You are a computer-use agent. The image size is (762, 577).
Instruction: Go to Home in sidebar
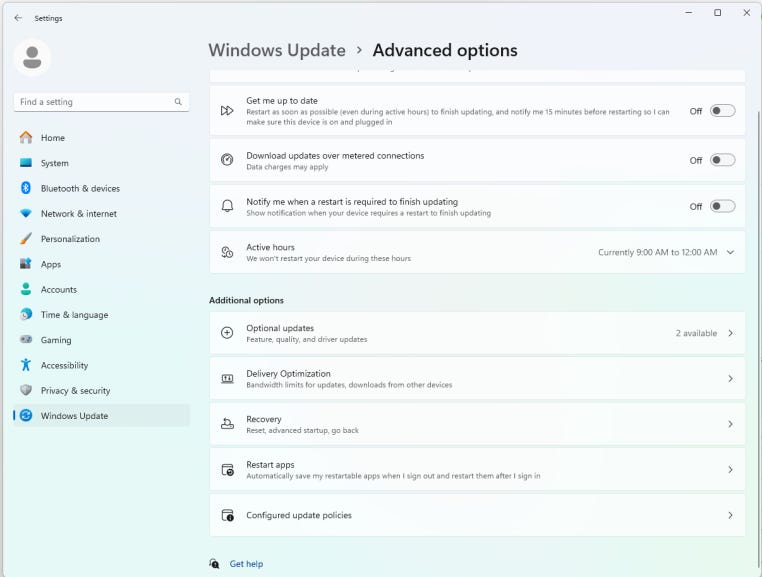coord(102,138)
